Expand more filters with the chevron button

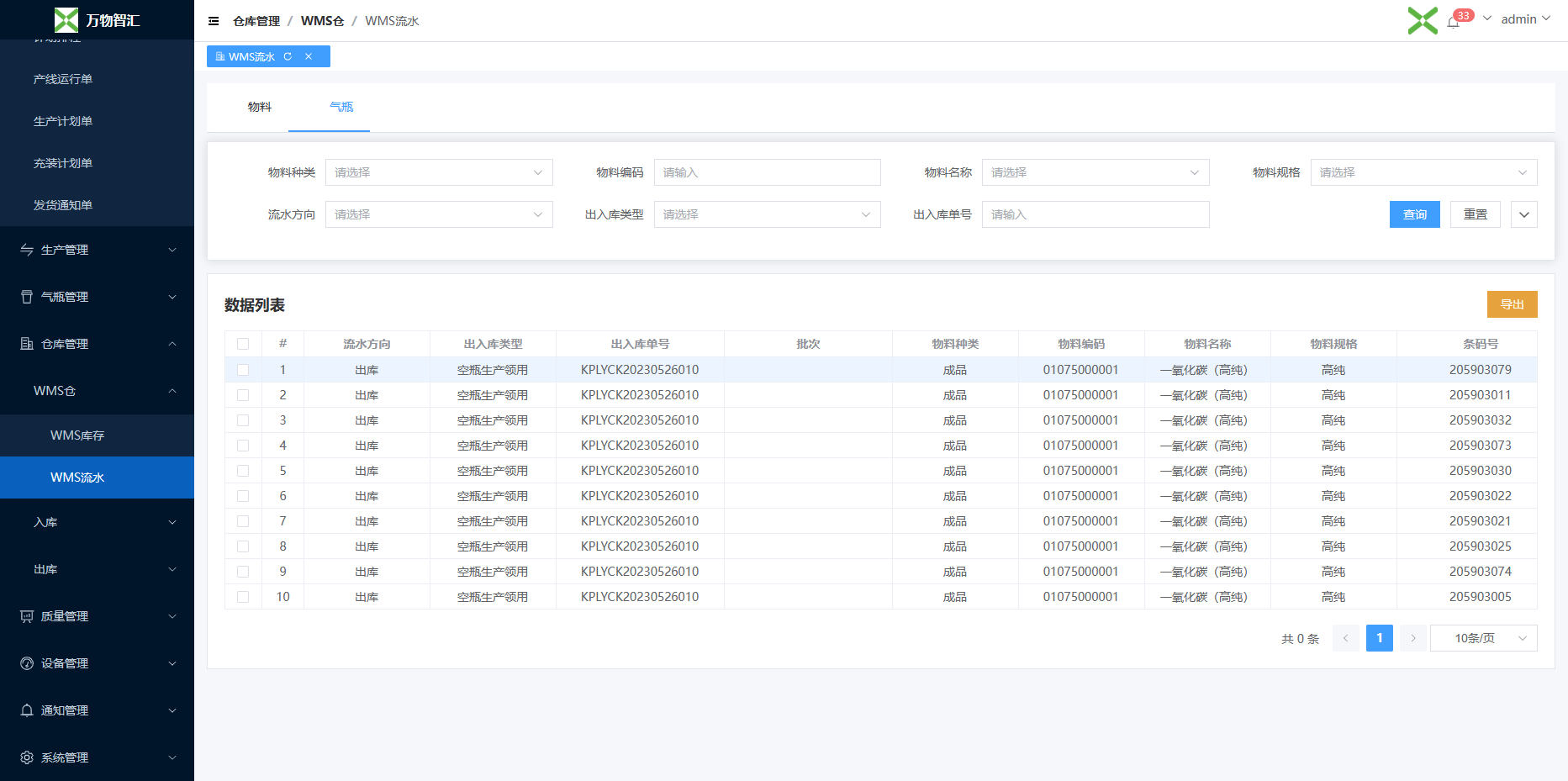pos(1523,214)
